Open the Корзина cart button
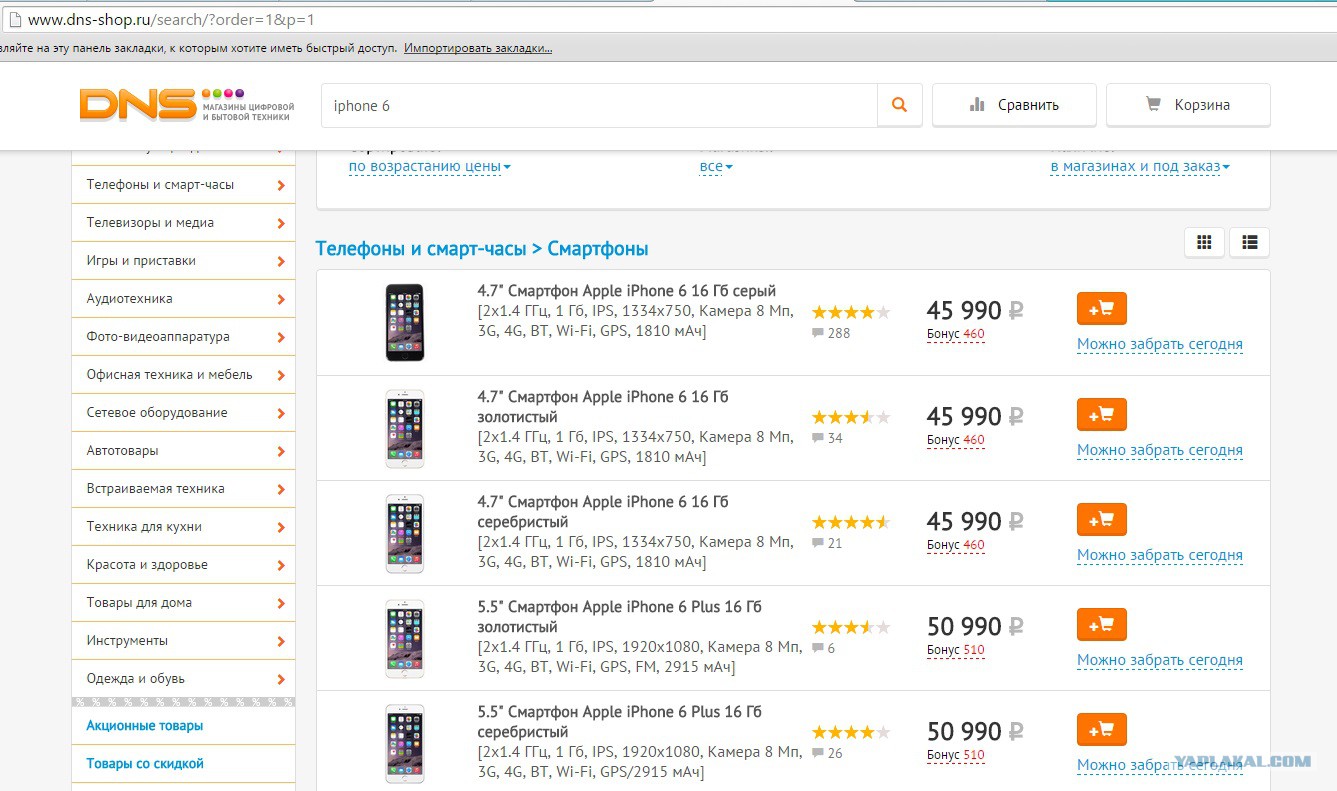1337x791 pixels. coord(1188,104)
